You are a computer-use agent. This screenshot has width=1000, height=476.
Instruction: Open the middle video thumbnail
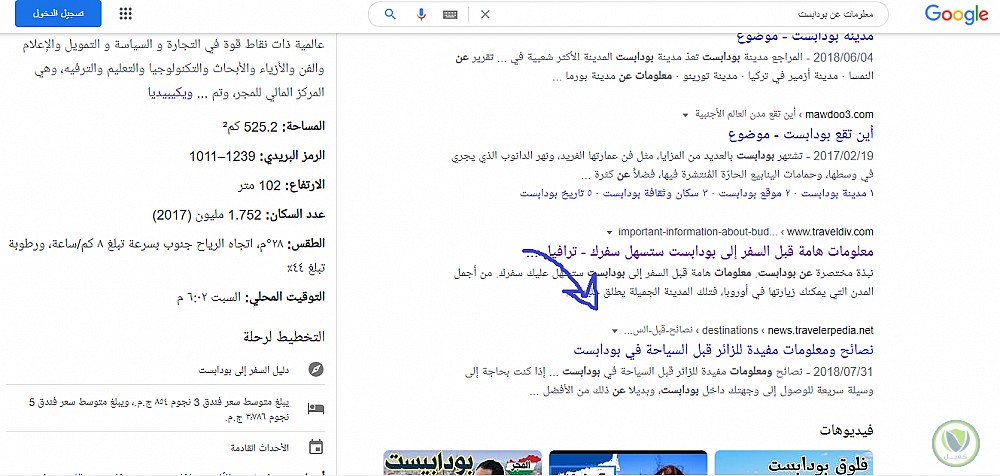click(628, 463)
